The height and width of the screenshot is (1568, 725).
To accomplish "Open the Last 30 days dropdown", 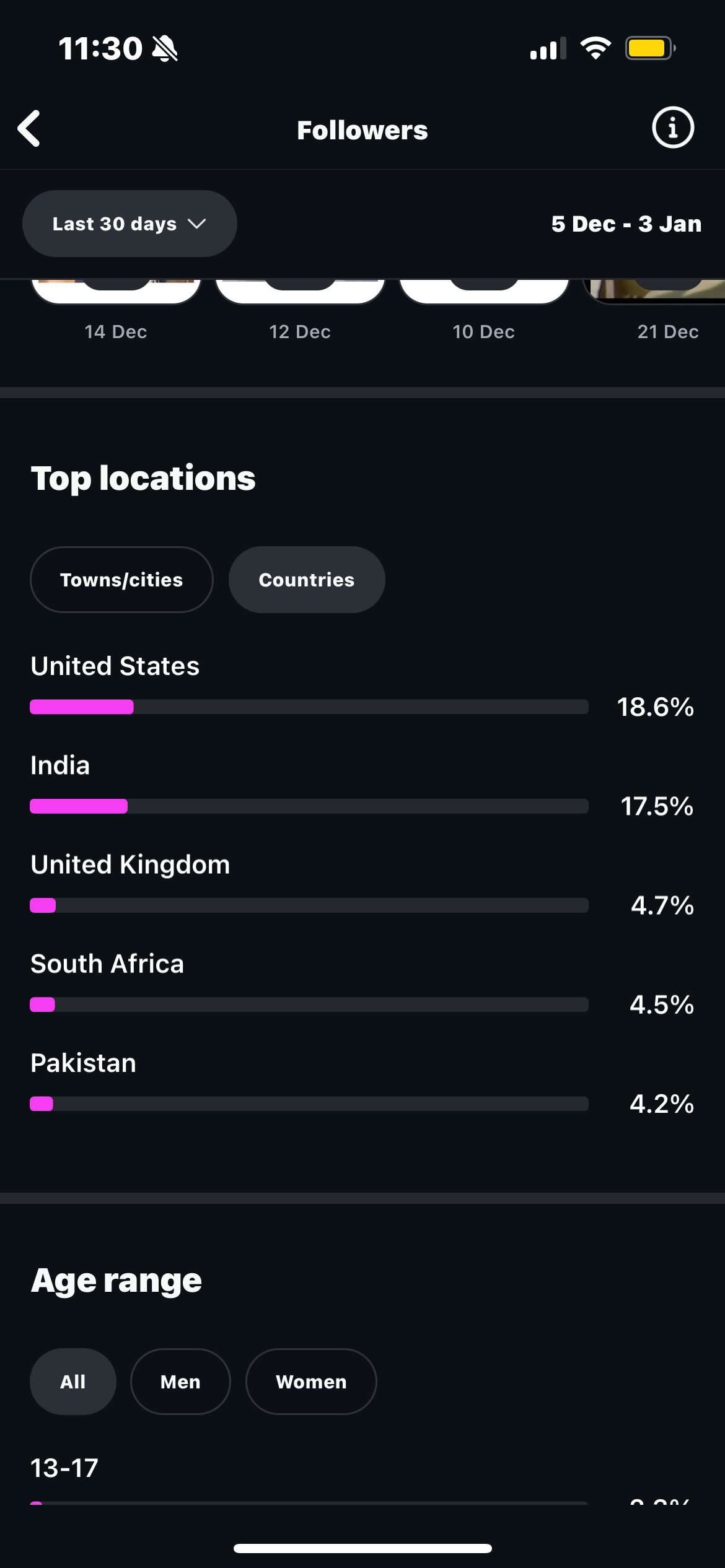I will click(x=130, y=224).
